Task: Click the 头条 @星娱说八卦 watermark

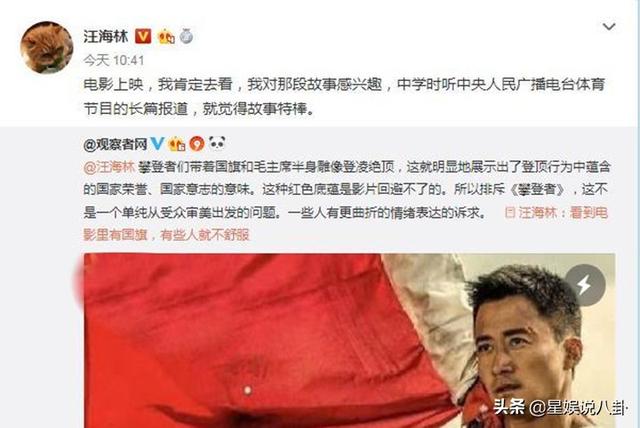Action: (x=559, y=407)
